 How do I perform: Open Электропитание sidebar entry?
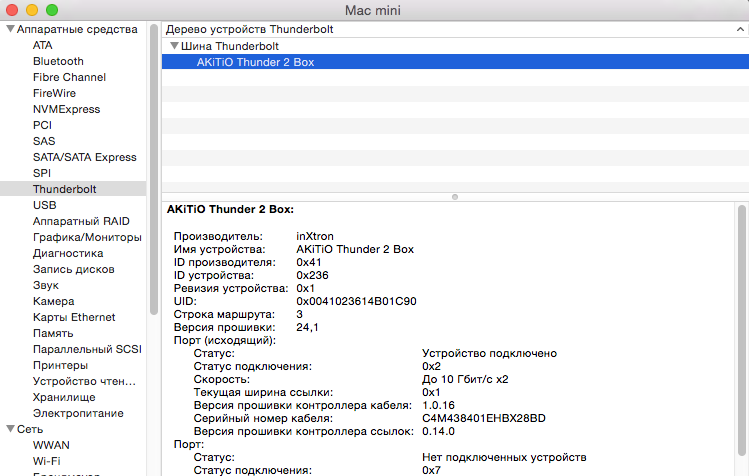pos(78,413)
